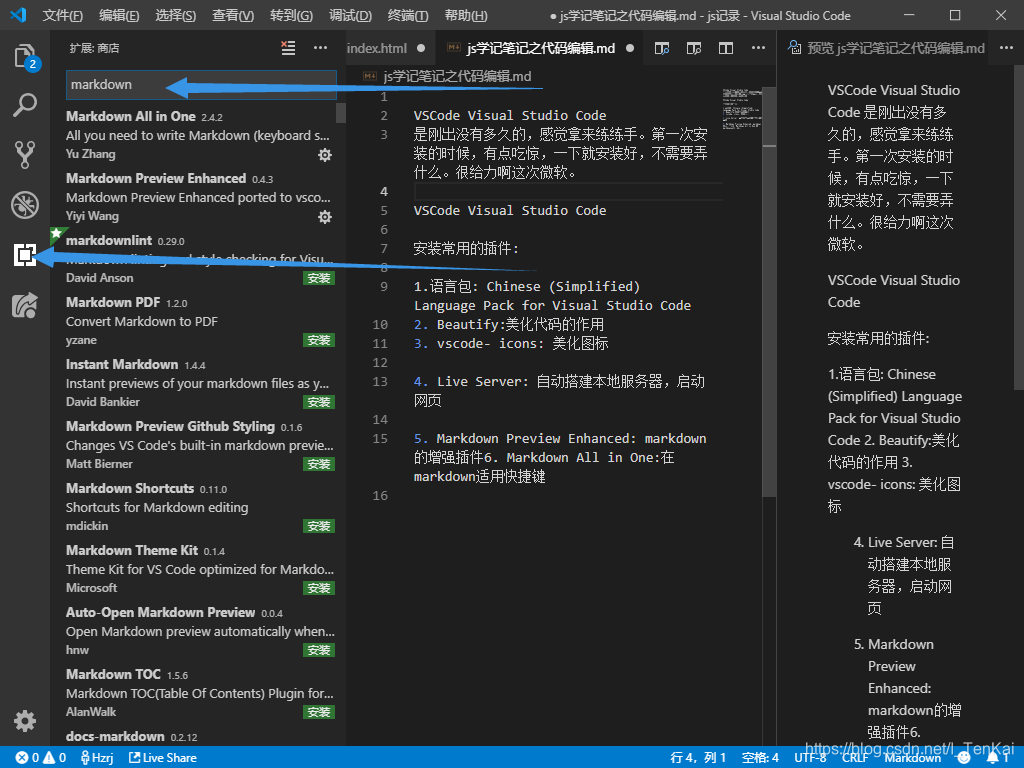Image resolution: width=1024 pixels, height=768 pixels.
Task: Change line ending via CRLF status item
Action: pyautogui.click(x=854, y=758)
